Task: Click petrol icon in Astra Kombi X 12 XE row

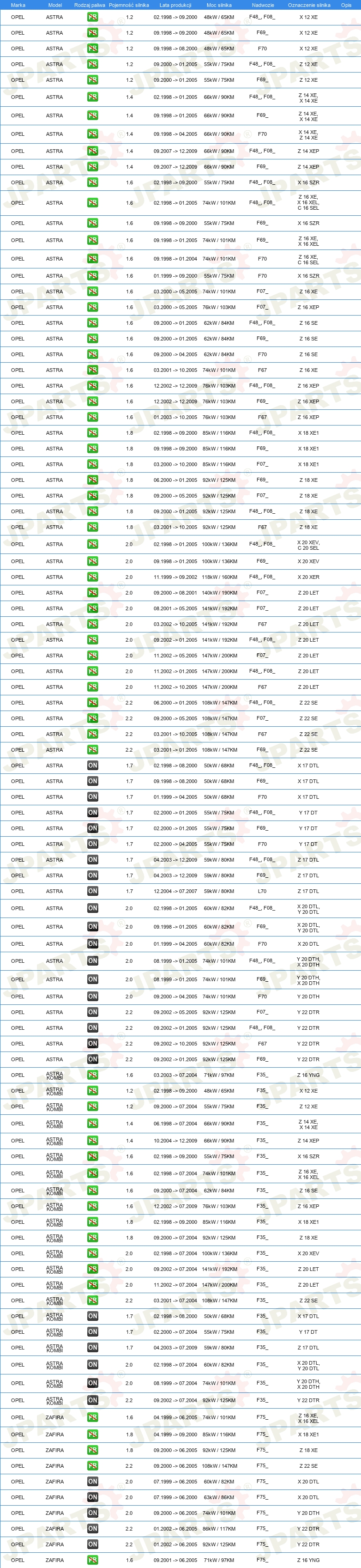Action: click(x=92, y=1091)
